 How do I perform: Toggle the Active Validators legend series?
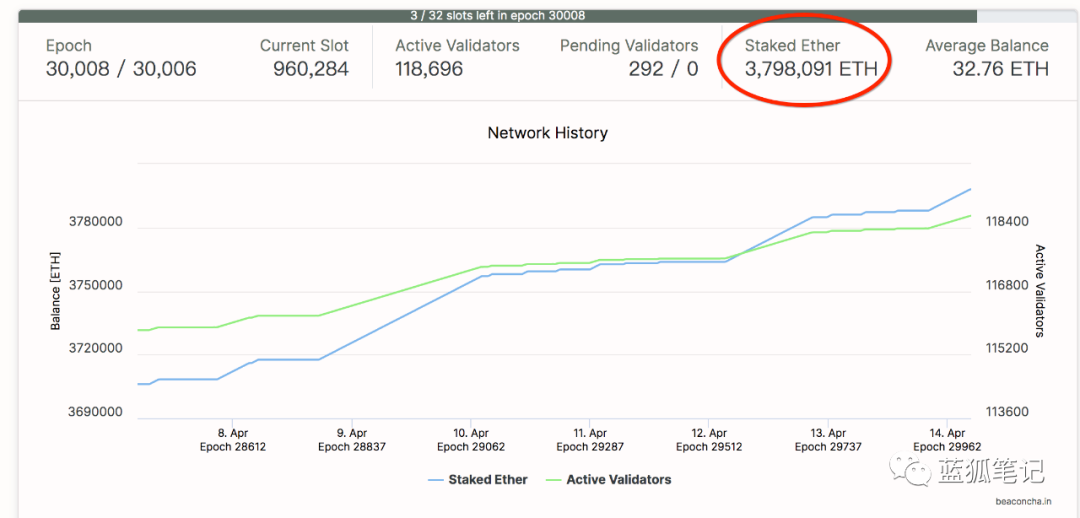pyautogui.click(x=618, y=480)
